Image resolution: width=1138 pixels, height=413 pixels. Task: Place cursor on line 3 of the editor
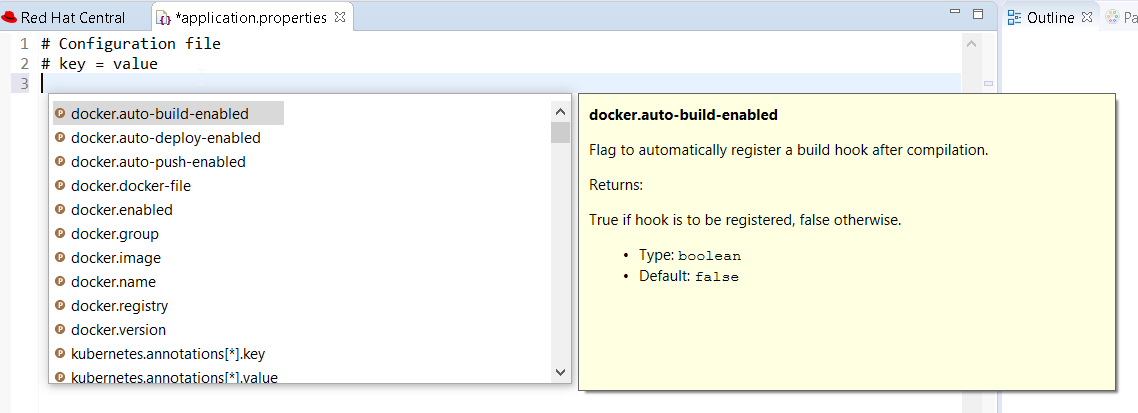point(501,83)
